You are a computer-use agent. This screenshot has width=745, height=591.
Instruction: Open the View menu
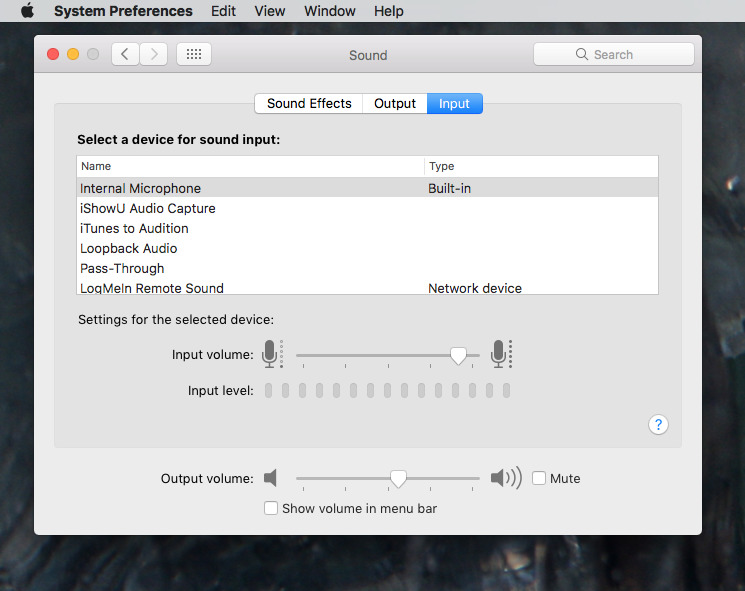(269, 11)
